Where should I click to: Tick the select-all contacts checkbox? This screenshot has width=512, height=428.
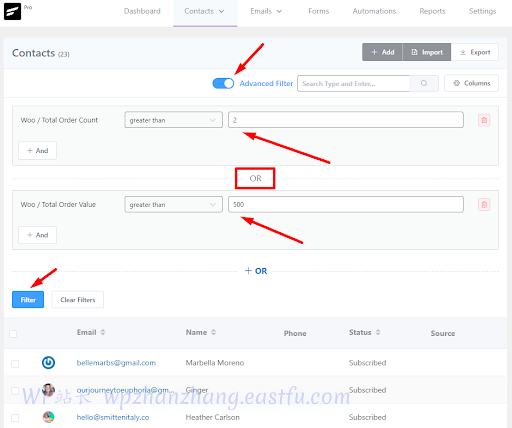click(x=13, y=334)
